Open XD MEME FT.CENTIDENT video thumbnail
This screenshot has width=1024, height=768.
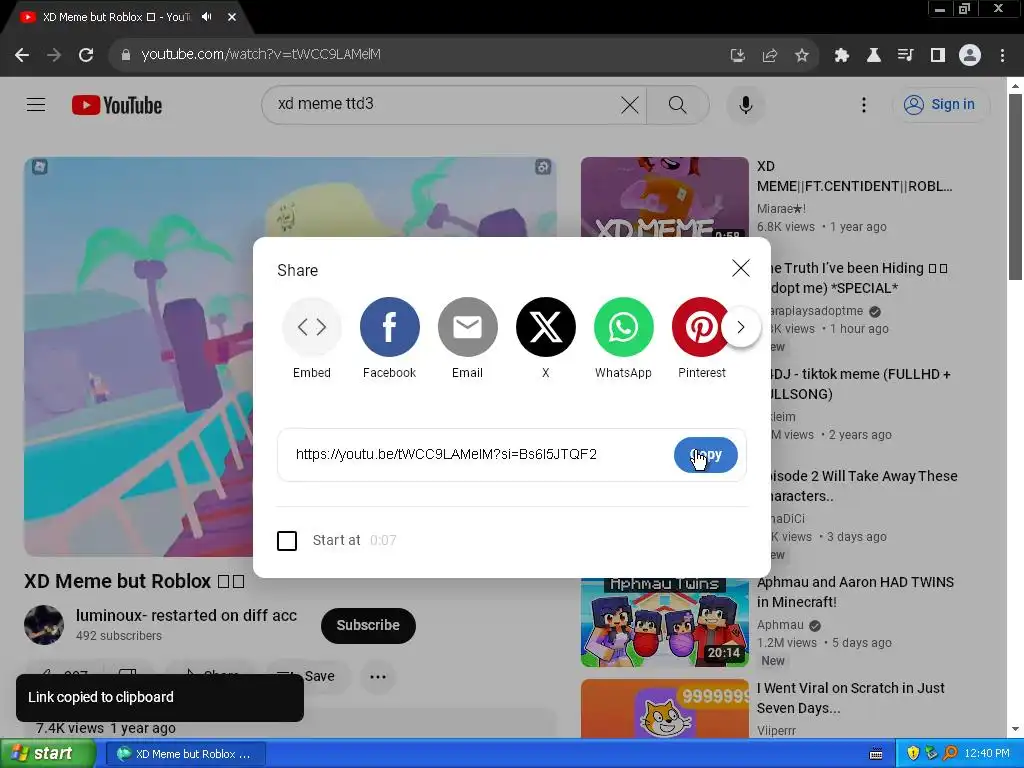pyautogui.click(x=664, y=196)
